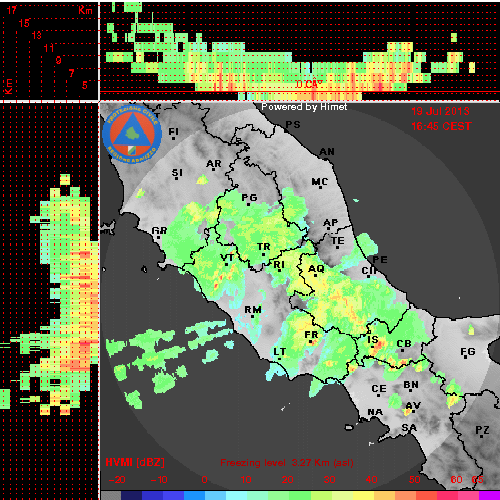This screenshot has width=500, height=500.
Task: Click the Protezione Civile Abruzzo logo
Action: (132, 134)
